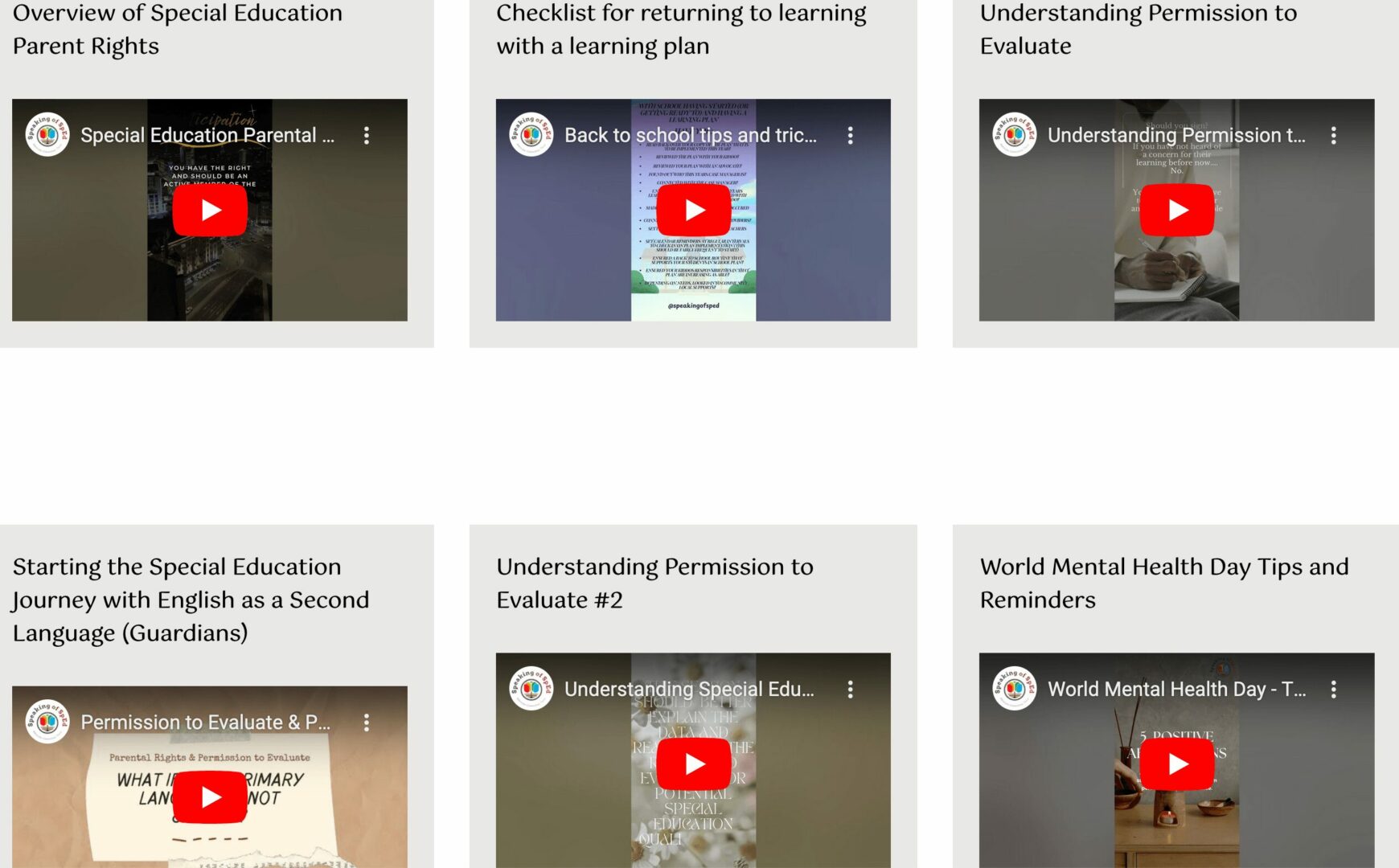1399x868 pixels.
Task: Play the first Understanding Permission video
Action: click(x=1177, y=210)
